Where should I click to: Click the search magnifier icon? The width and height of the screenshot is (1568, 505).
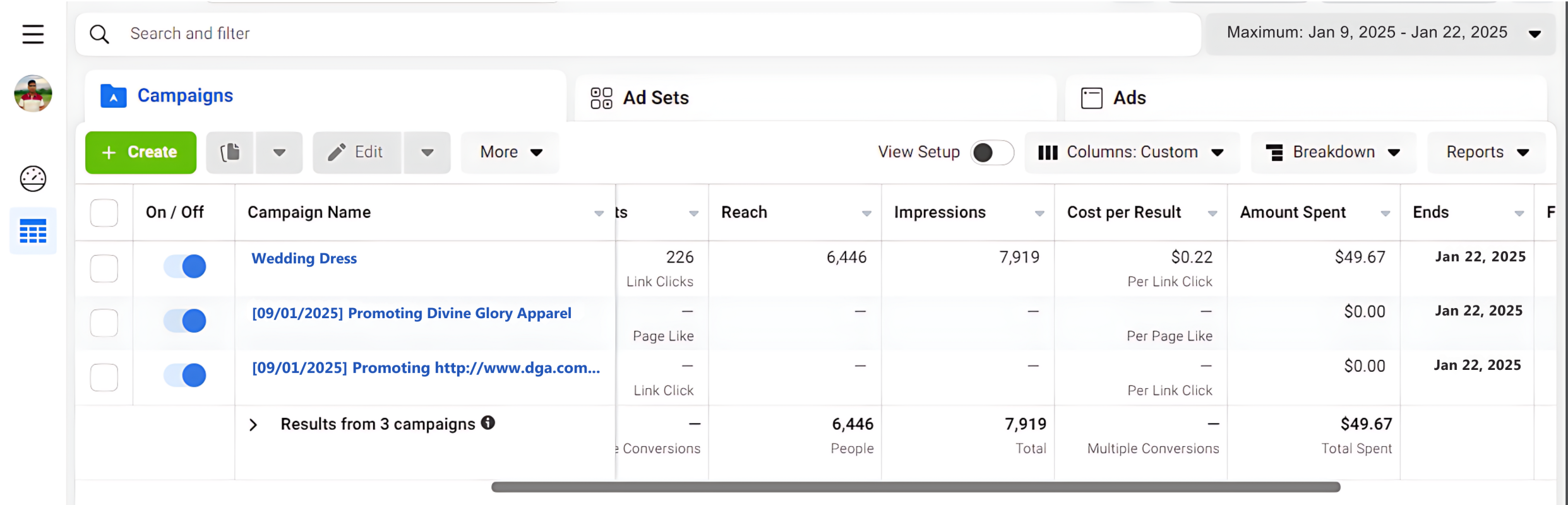[x=99, y=34]
